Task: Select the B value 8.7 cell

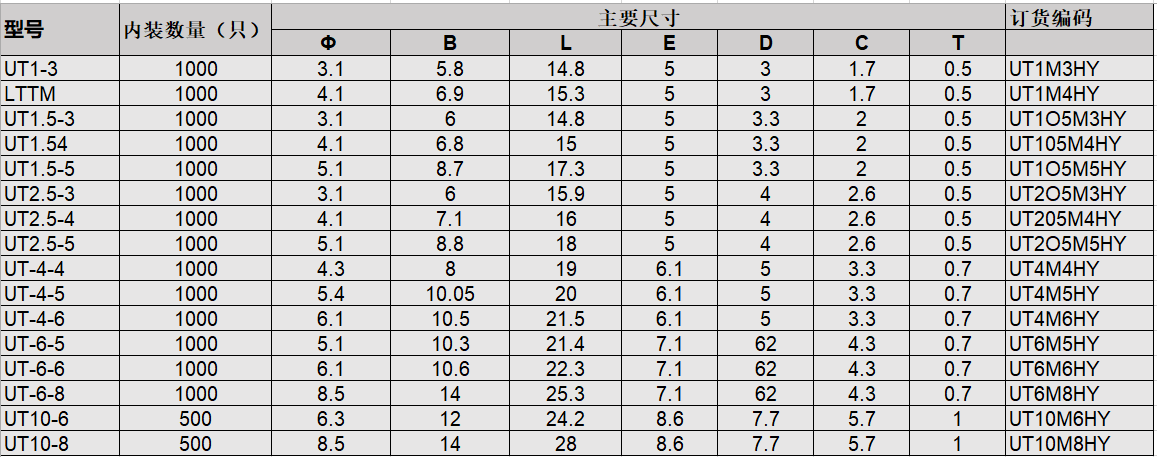Action: pyautogui.click(x=449, y=169)
